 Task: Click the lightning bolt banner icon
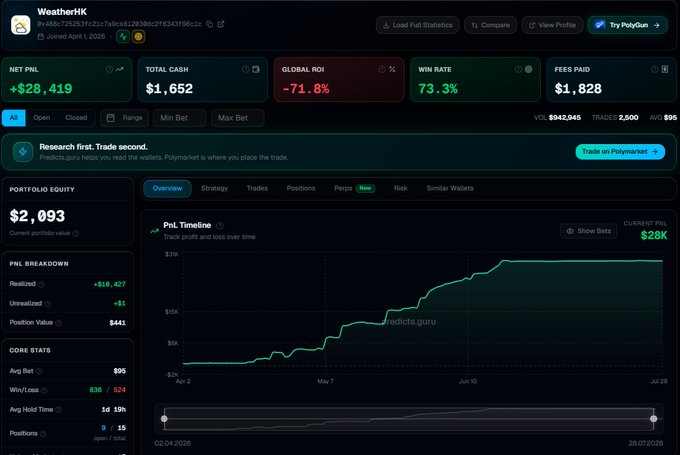(23, 152)
